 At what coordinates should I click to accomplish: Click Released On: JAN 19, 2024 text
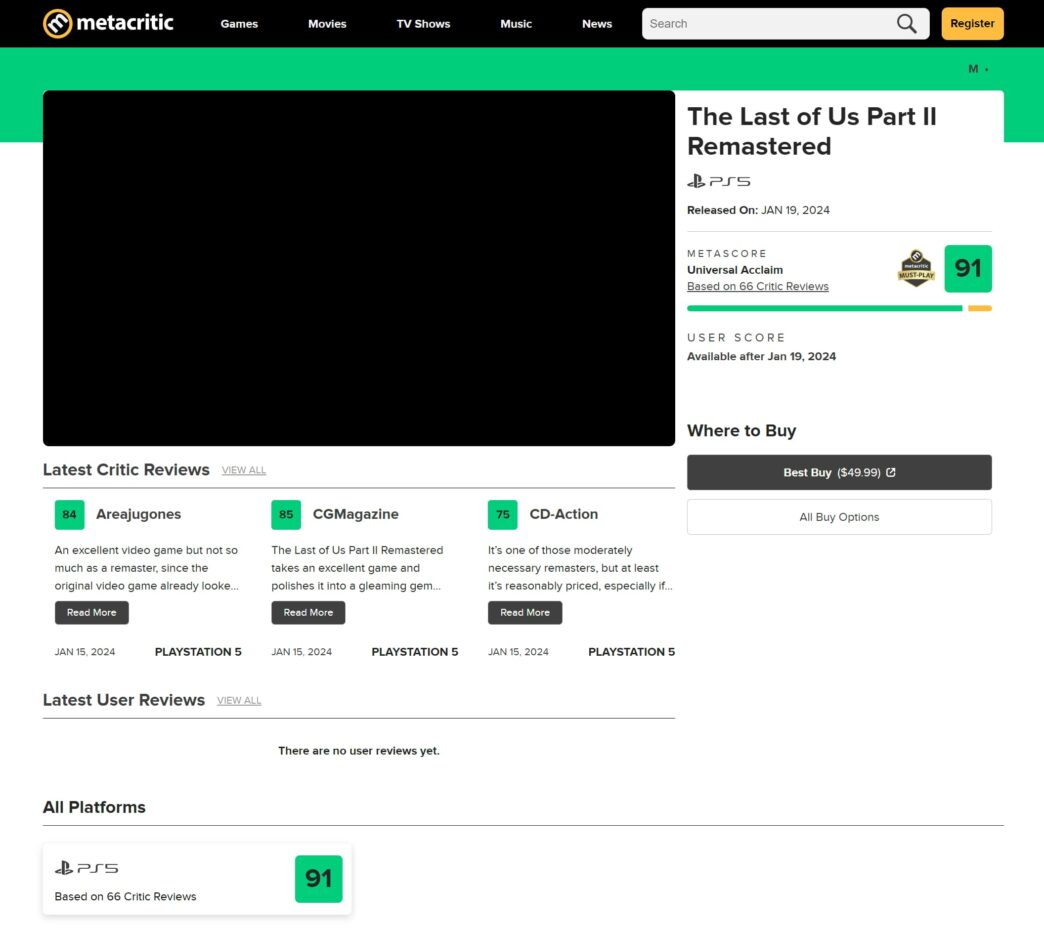click(758, 210)
